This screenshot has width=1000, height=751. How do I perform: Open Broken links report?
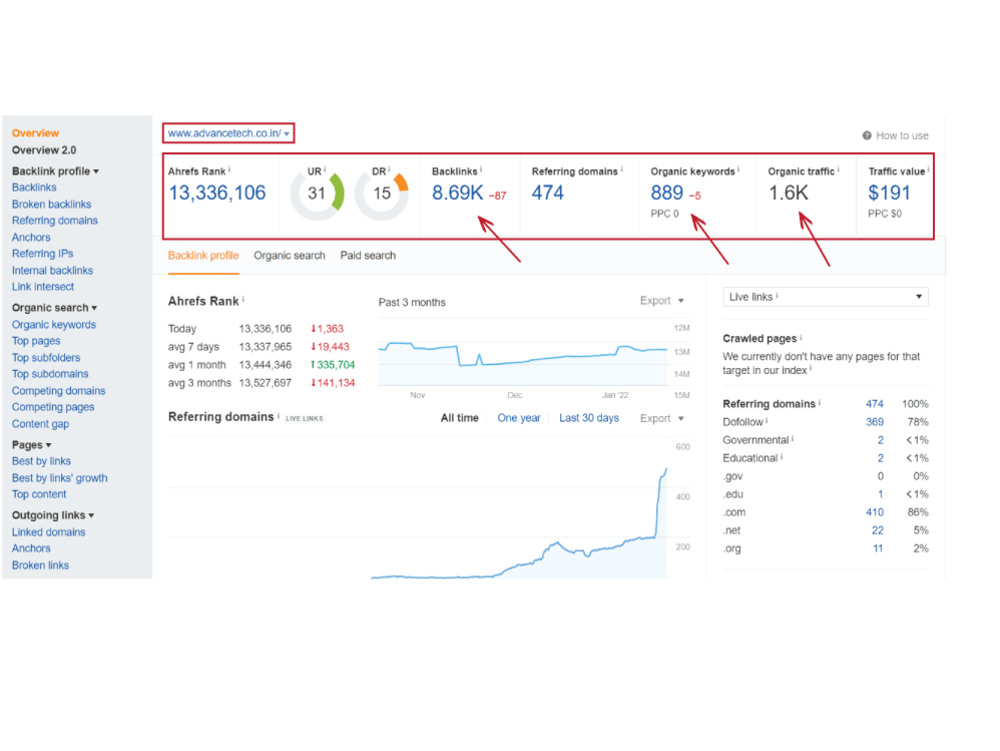(x=40, y=565)
